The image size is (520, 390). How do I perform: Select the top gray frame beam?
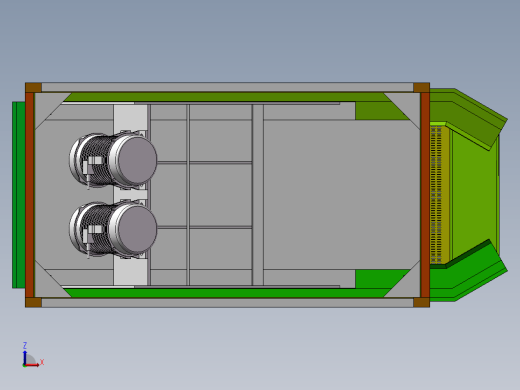(227, 87)
